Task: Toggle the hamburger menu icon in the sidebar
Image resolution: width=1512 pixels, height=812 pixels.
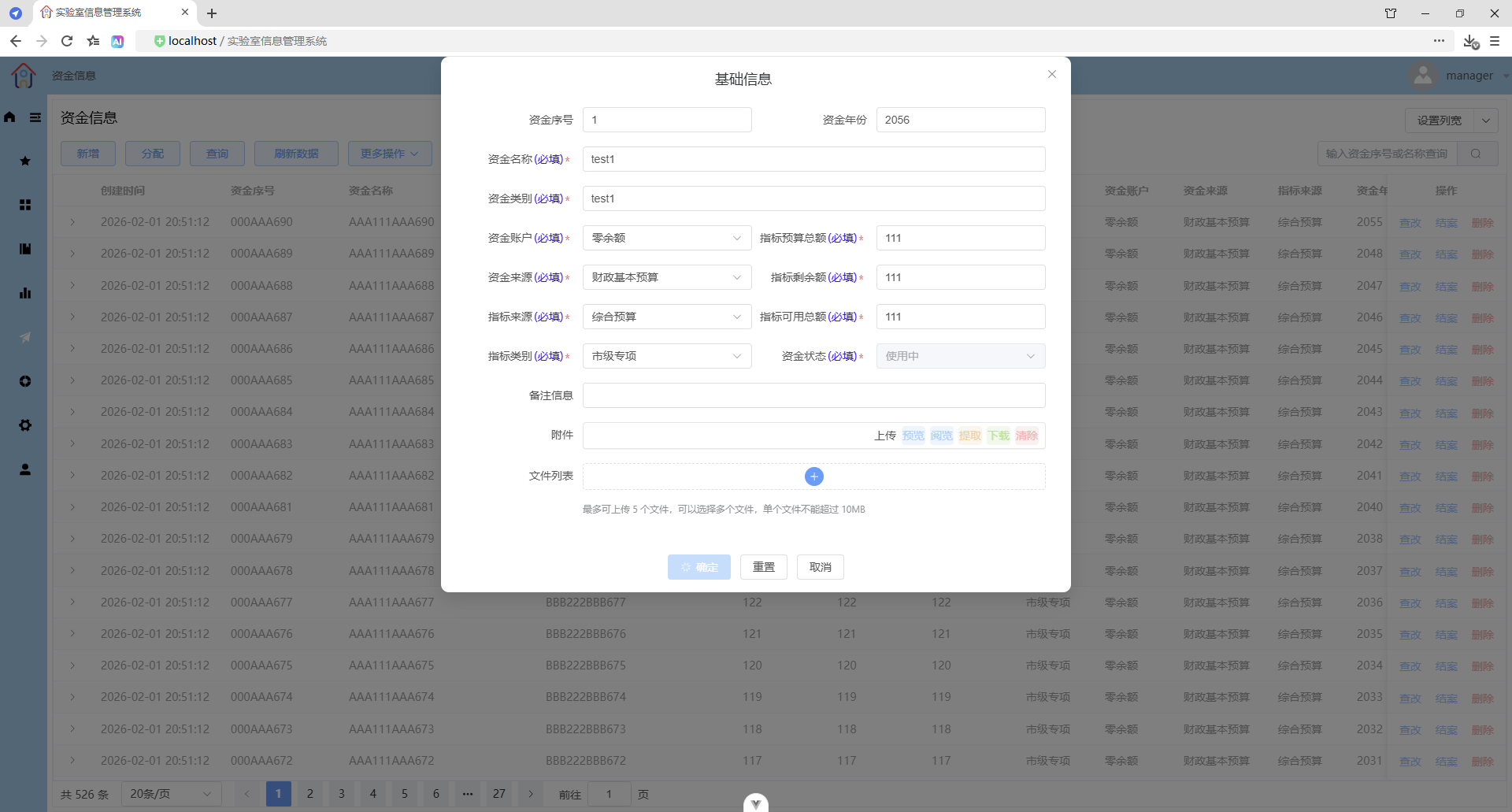Action: pyautogui.click(x=35, y=117)
